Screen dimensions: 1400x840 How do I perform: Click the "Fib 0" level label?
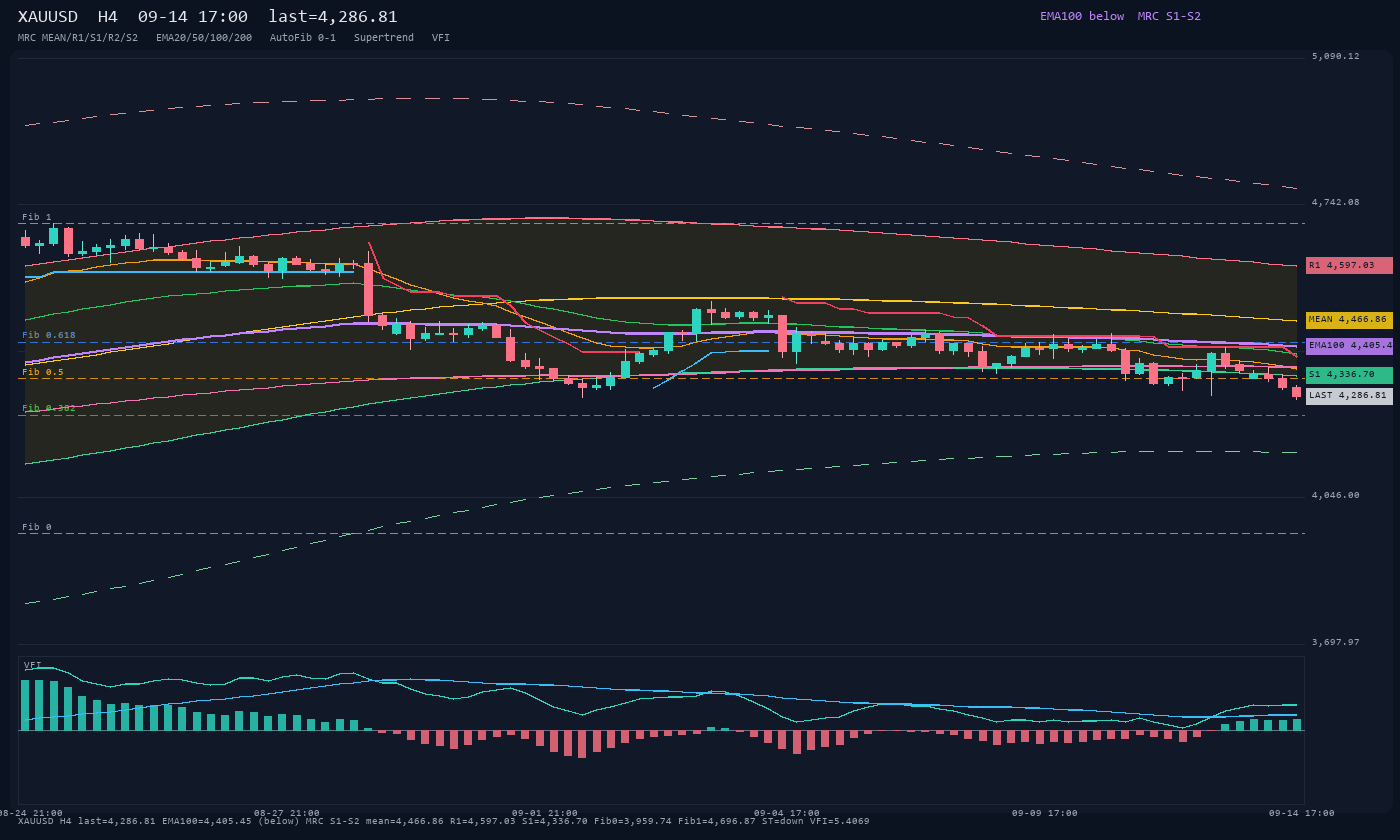coord(37,527)
